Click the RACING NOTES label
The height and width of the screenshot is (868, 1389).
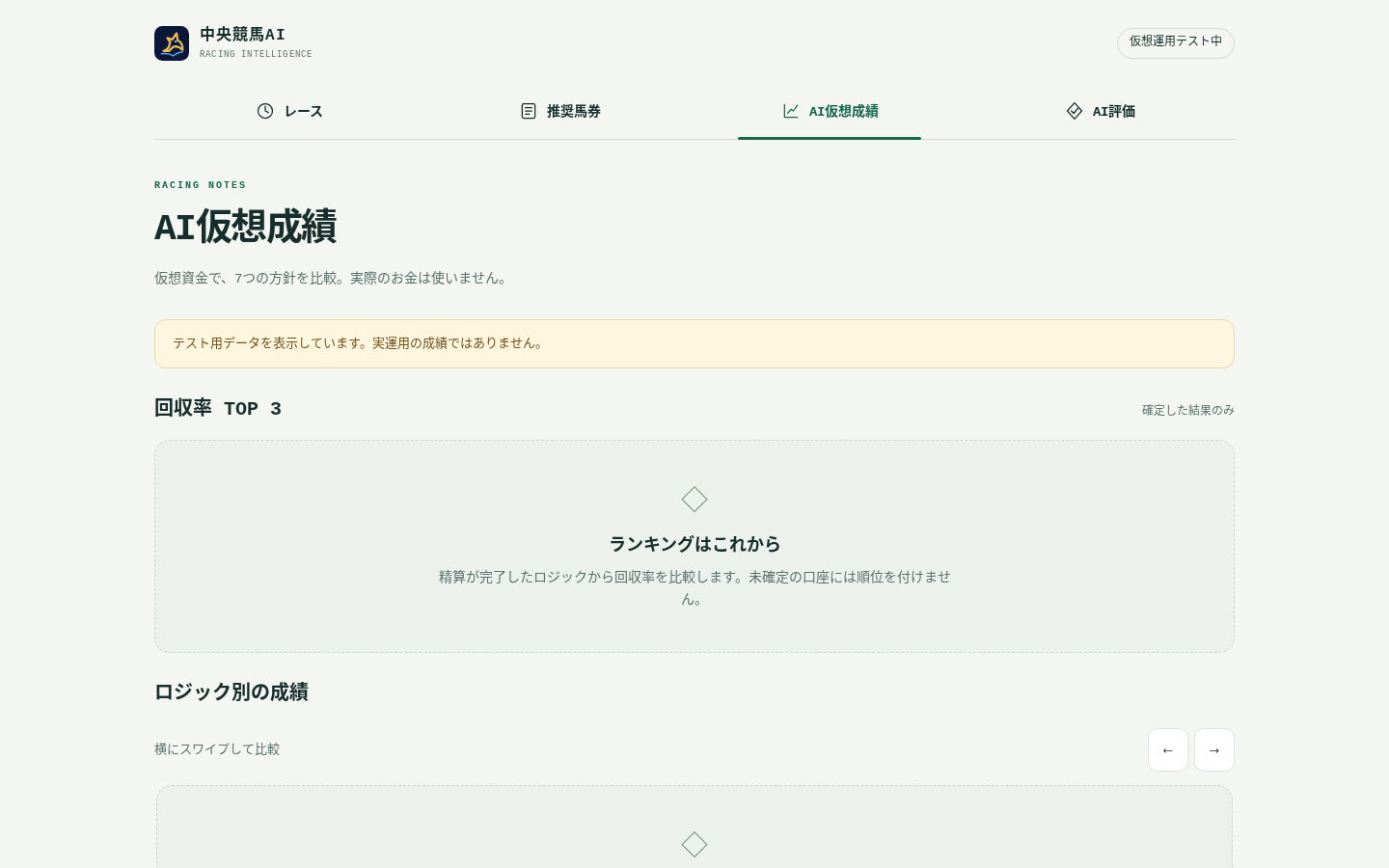(201, 185)
